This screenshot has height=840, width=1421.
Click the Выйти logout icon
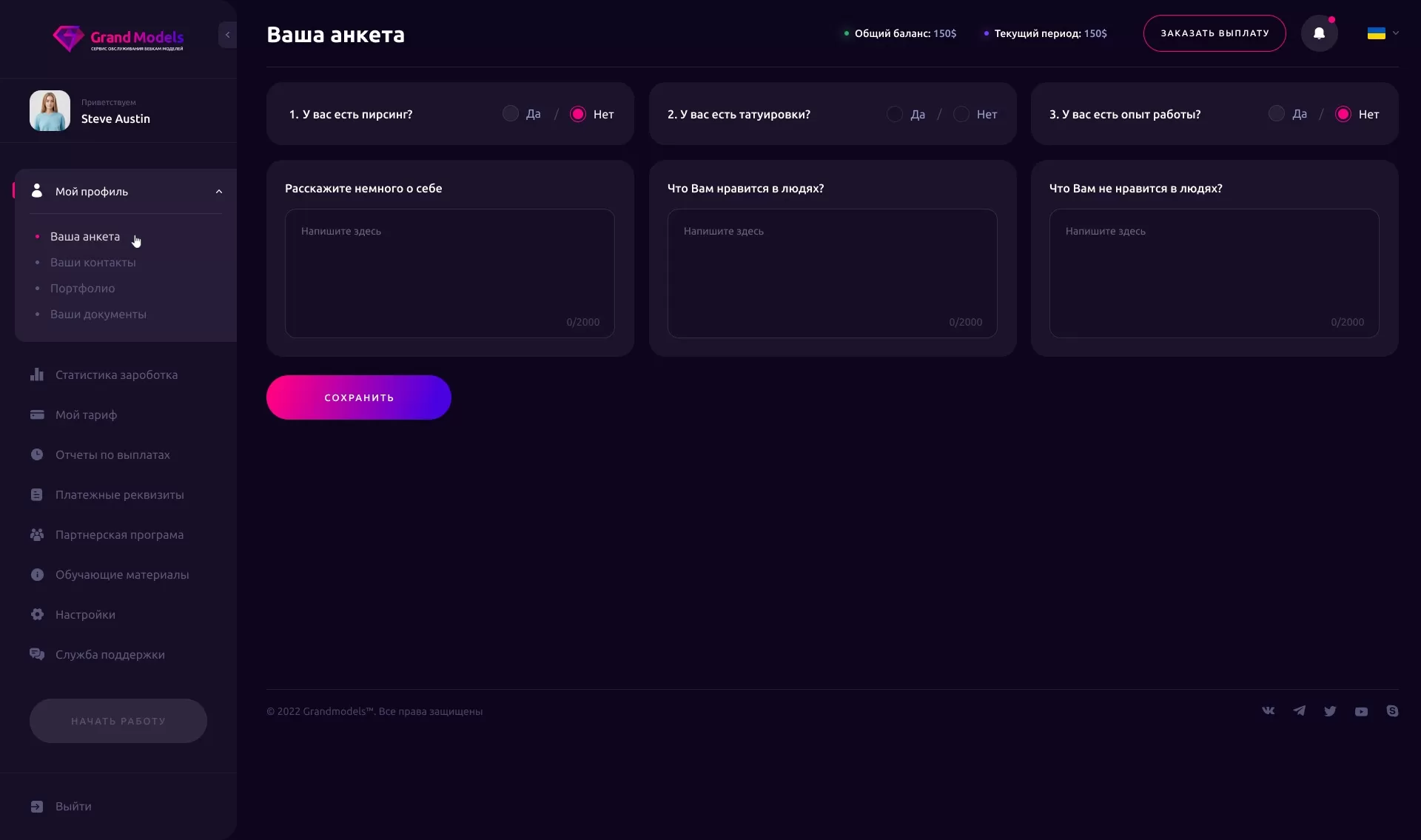tap(37, 806)
